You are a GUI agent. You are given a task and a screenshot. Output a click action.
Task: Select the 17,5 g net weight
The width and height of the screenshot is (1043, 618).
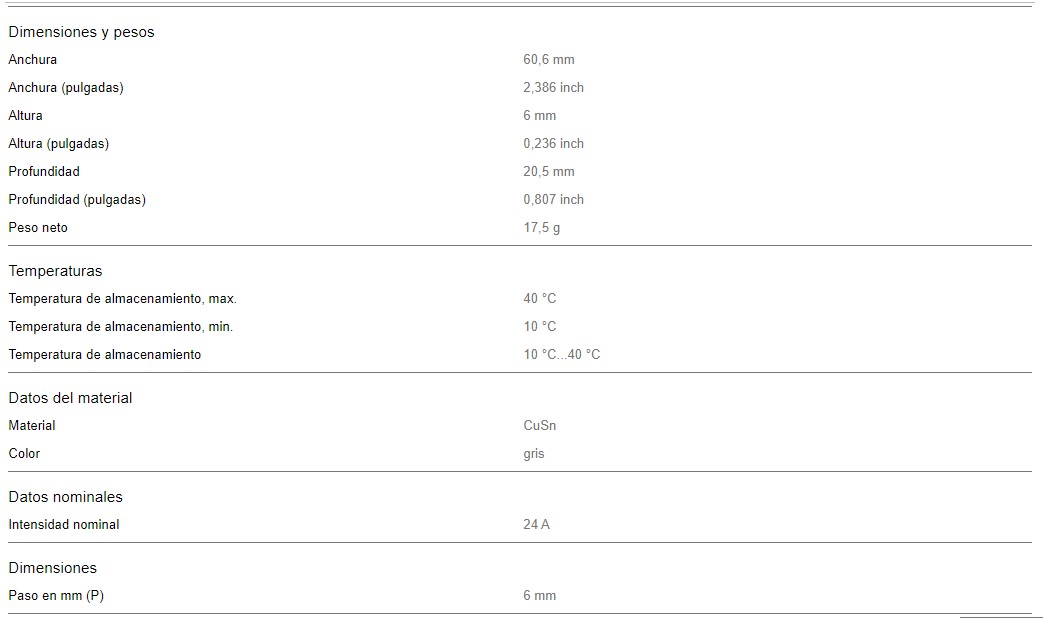point(541,228)
